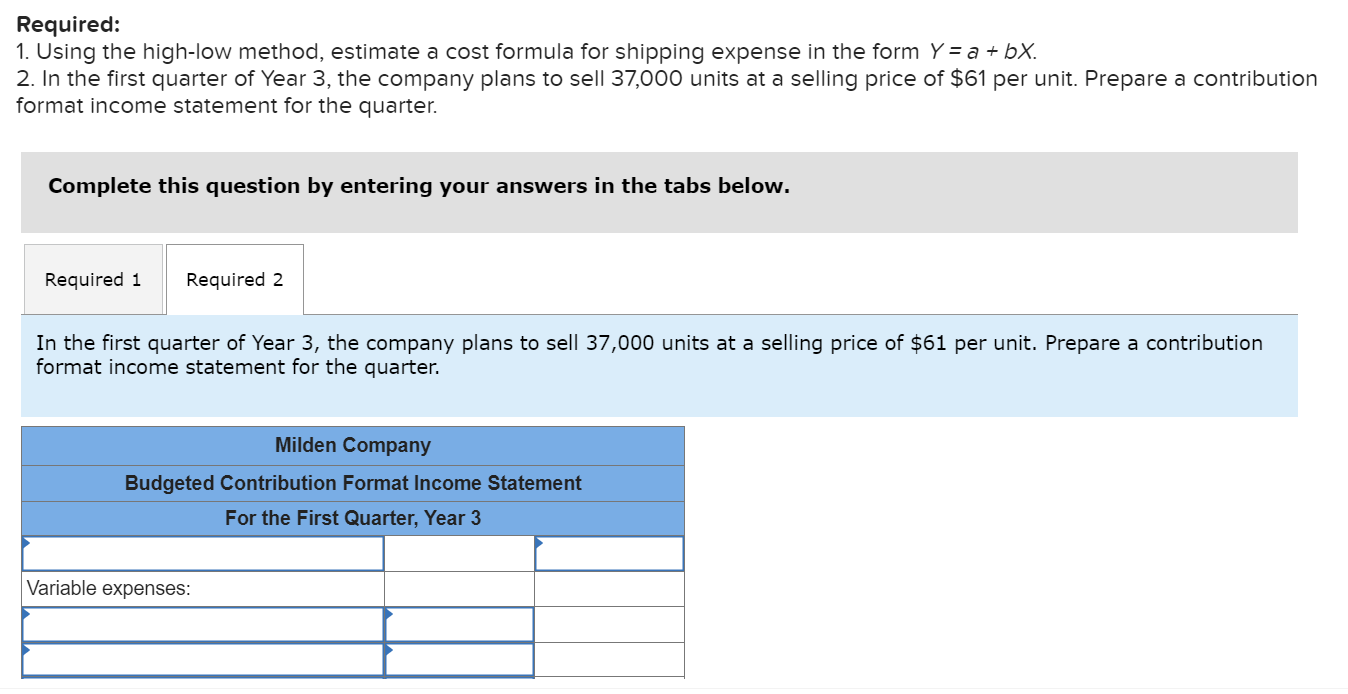Click the blue triangle in the top row's last column
The width and height of the screenshot is (1348, 694).
pos(539,543)
